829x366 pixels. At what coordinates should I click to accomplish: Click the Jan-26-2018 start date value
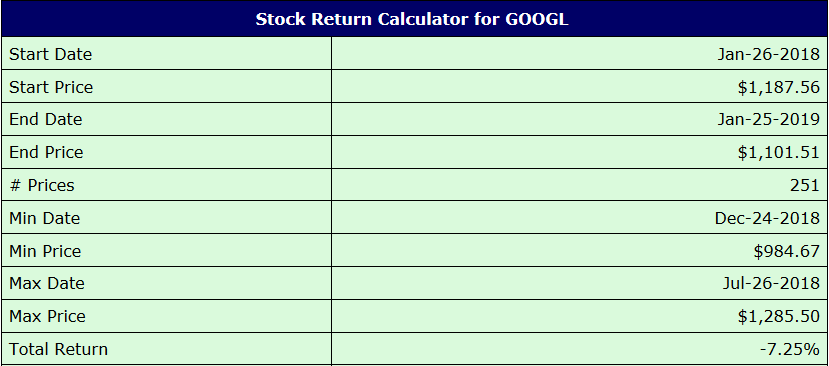click(768, 54)
